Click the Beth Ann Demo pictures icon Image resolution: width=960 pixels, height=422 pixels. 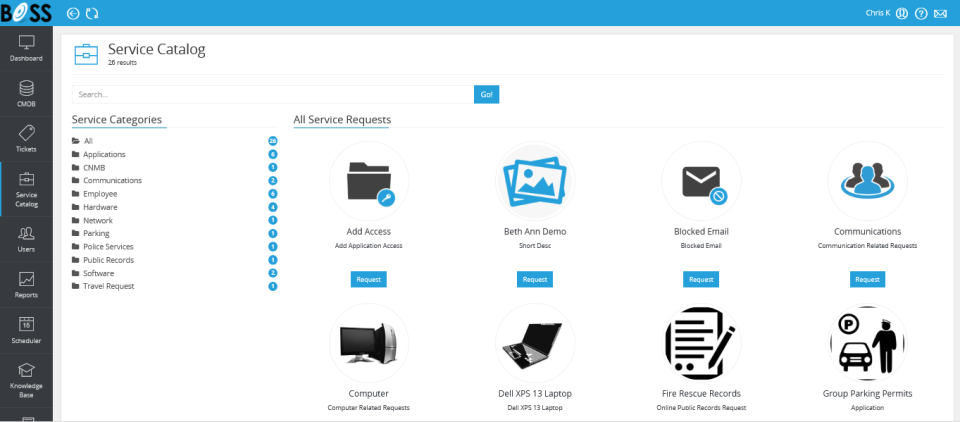click(535, 181)
